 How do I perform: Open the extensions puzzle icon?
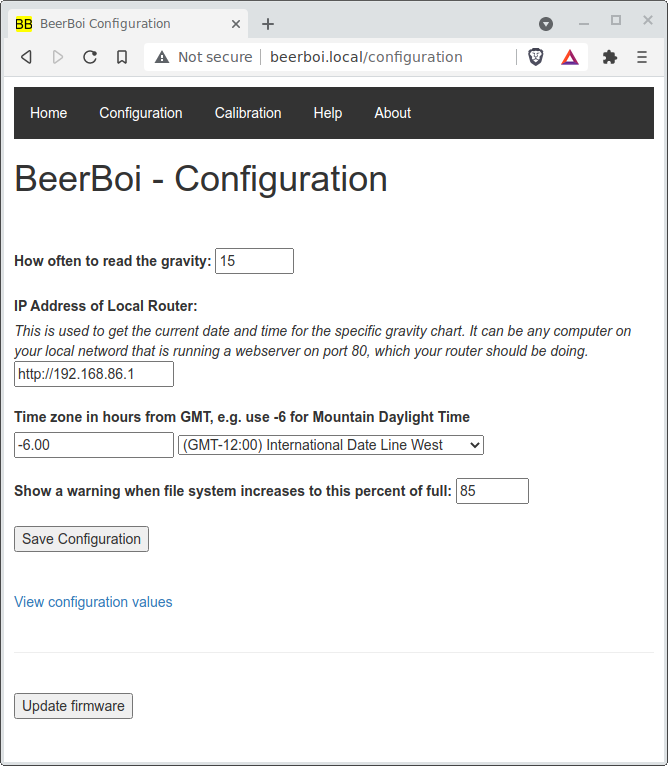coord(609,57)
